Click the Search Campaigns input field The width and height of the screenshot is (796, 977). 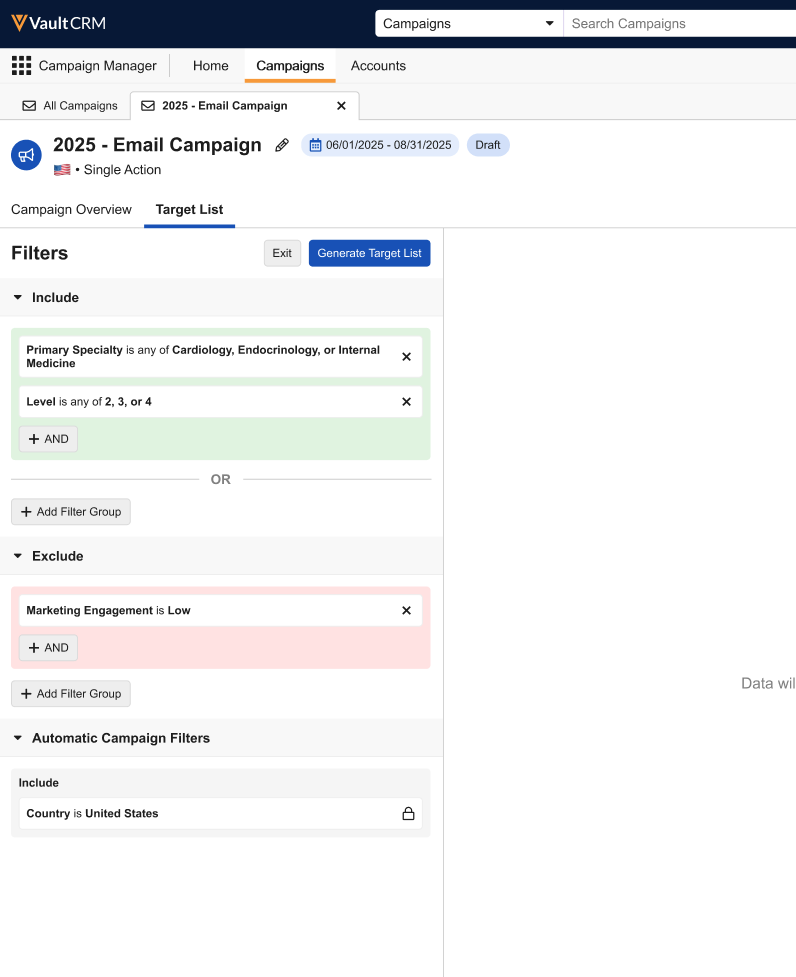[x=680, y=24]
